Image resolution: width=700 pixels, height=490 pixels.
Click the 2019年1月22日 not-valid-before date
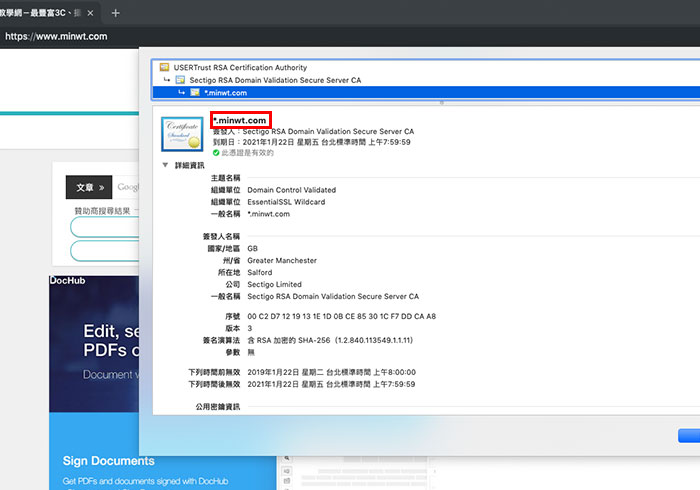pyautogui.click(x=332, y=372)
